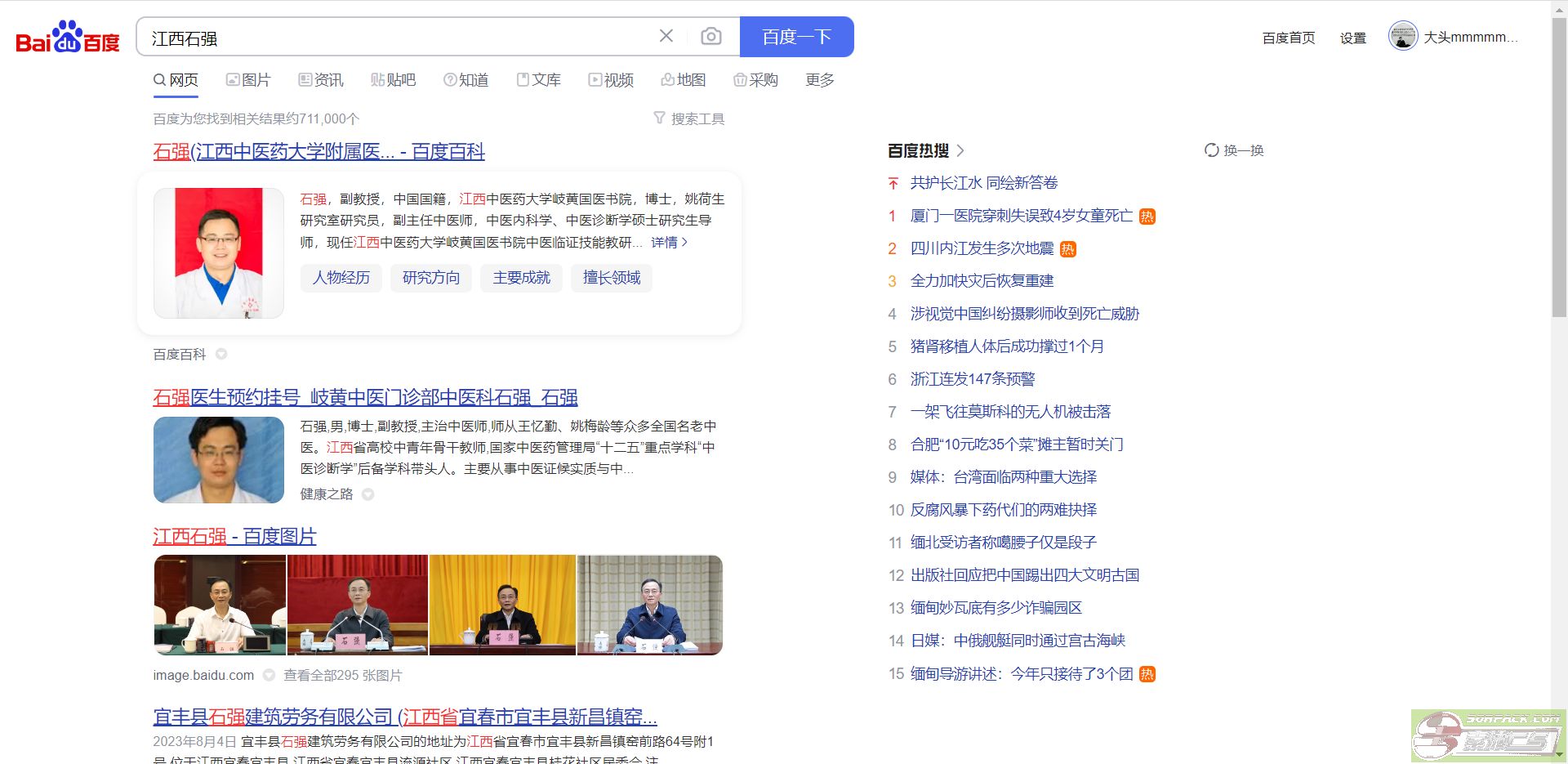1568x764 pixels.
Task: Expand dropdown icon beside image.baidu.com
Action: coord(269,675)
